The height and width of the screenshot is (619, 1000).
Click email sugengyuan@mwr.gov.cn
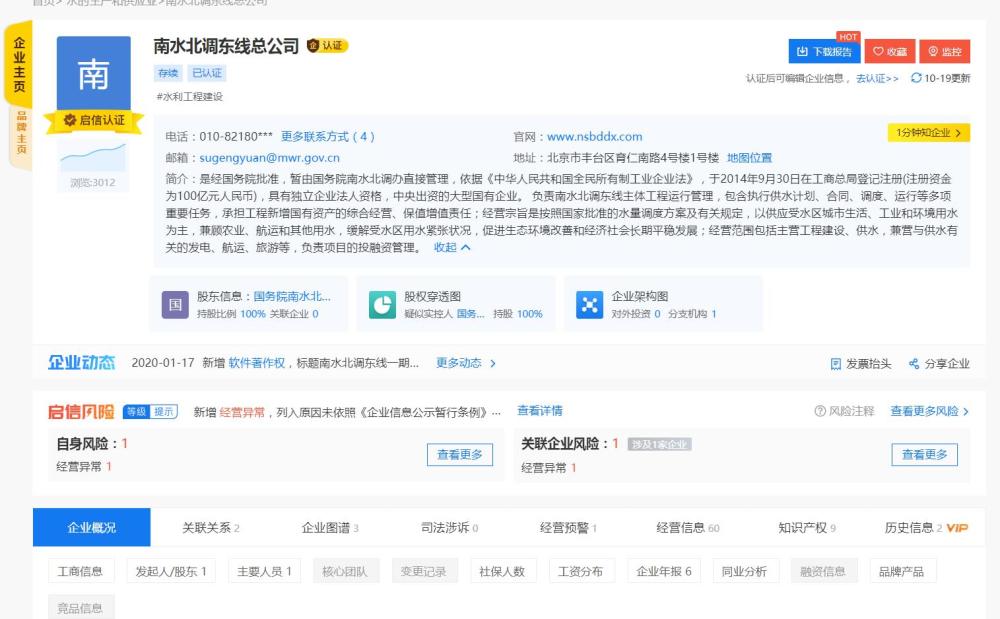pyautogui.click(x=269, y=157)
